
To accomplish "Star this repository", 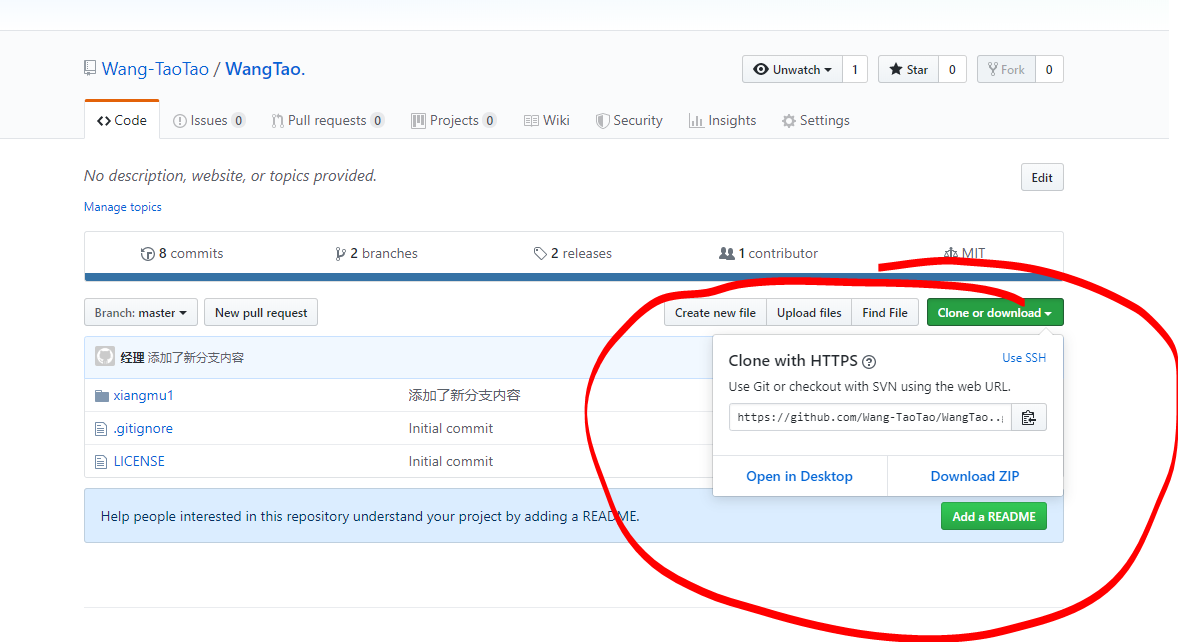I will [908, 69].
